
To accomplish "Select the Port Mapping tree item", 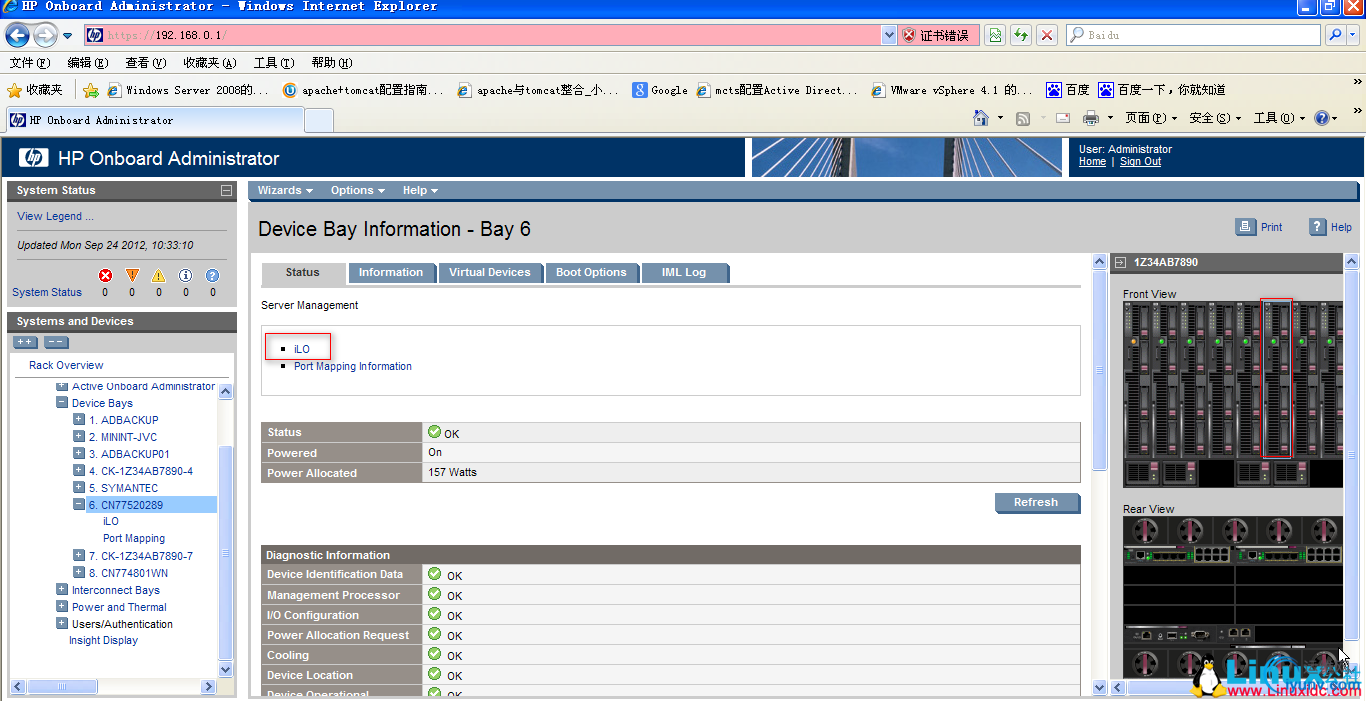I will point(134,538).
